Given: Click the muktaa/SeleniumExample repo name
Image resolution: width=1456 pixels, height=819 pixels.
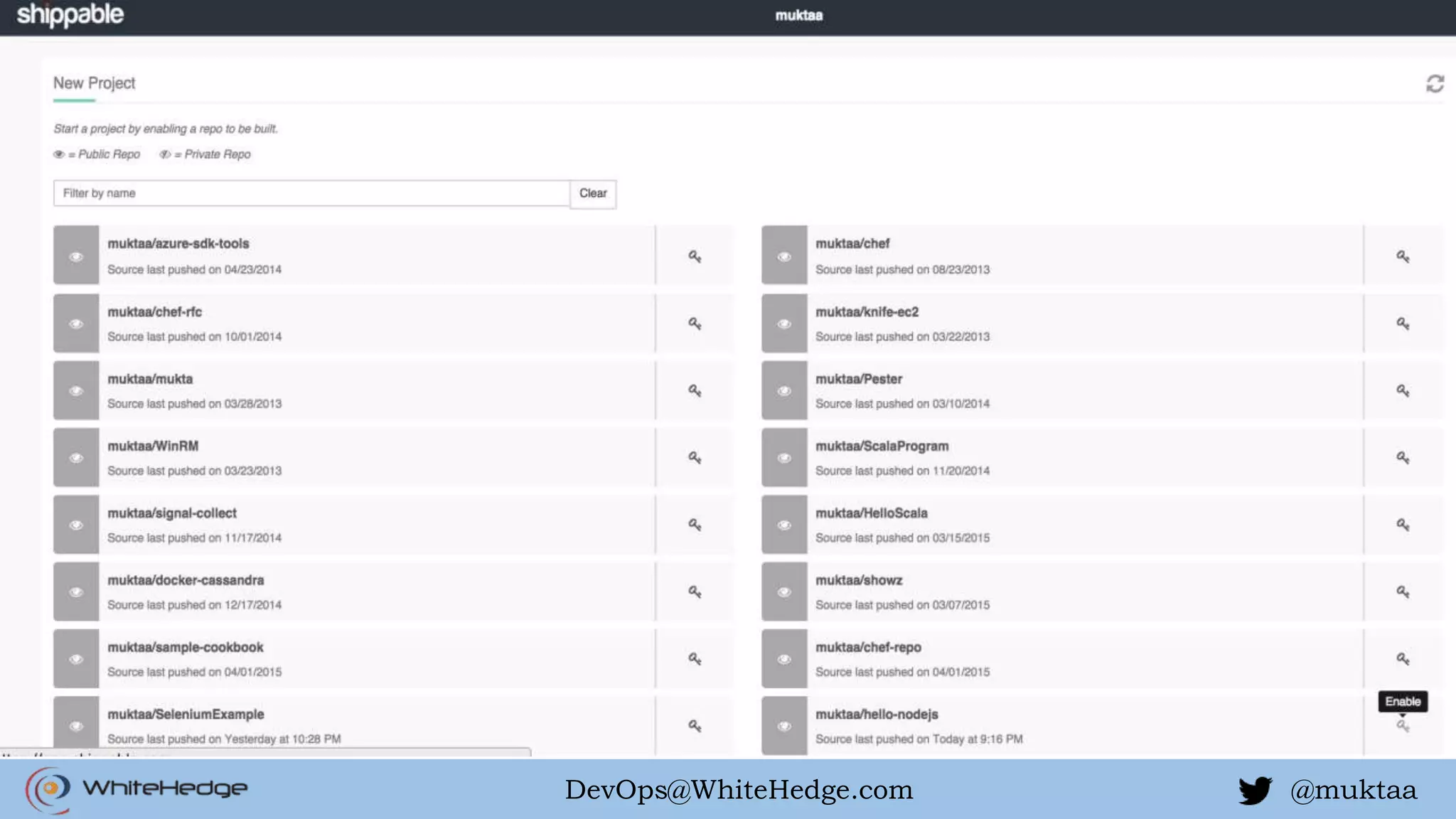Looking at the screenshot, I should click(x=186, y=714).
